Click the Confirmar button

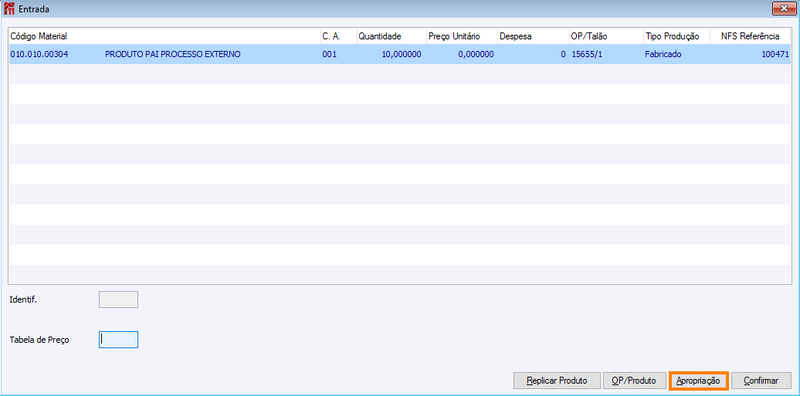coord(761,381)
